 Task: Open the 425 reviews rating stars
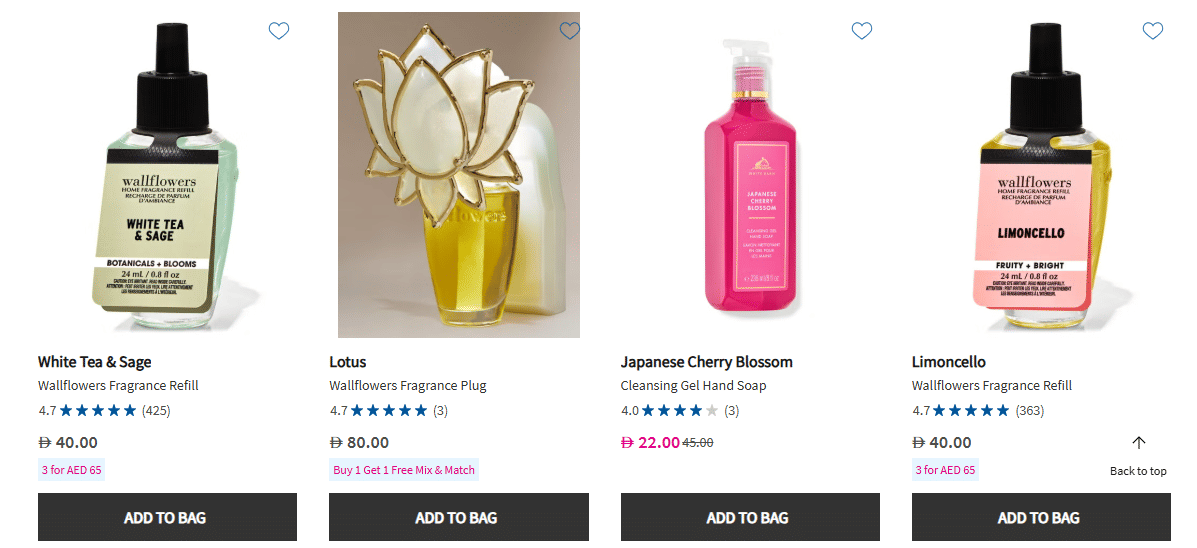[98, 410]
